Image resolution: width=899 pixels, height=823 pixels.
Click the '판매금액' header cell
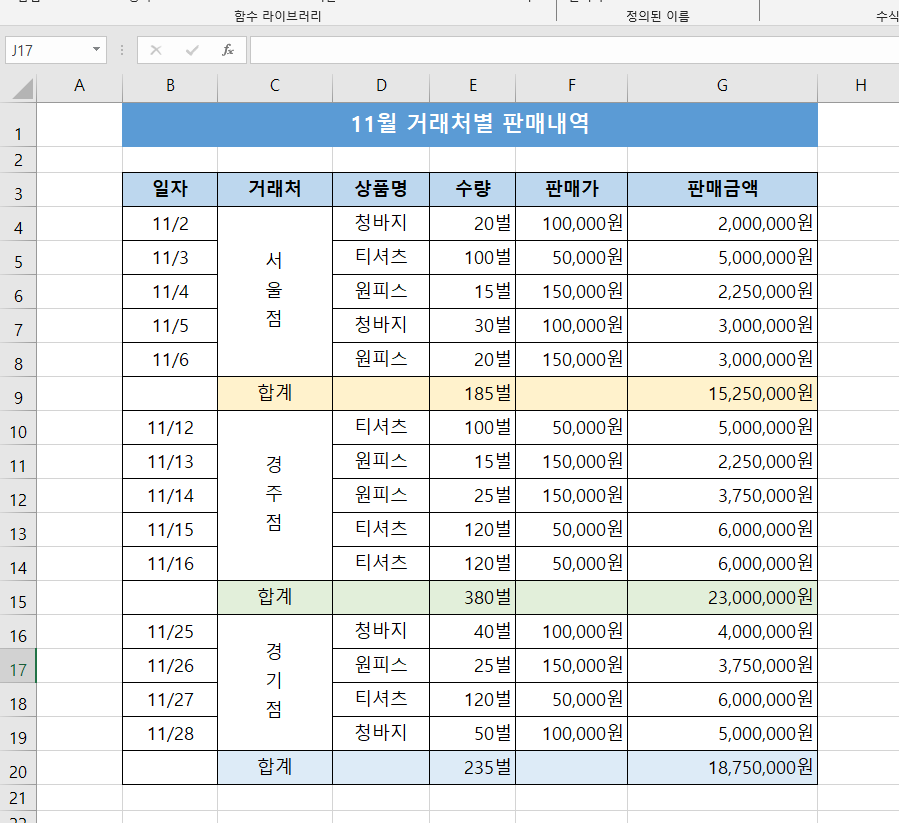(722, 189)
